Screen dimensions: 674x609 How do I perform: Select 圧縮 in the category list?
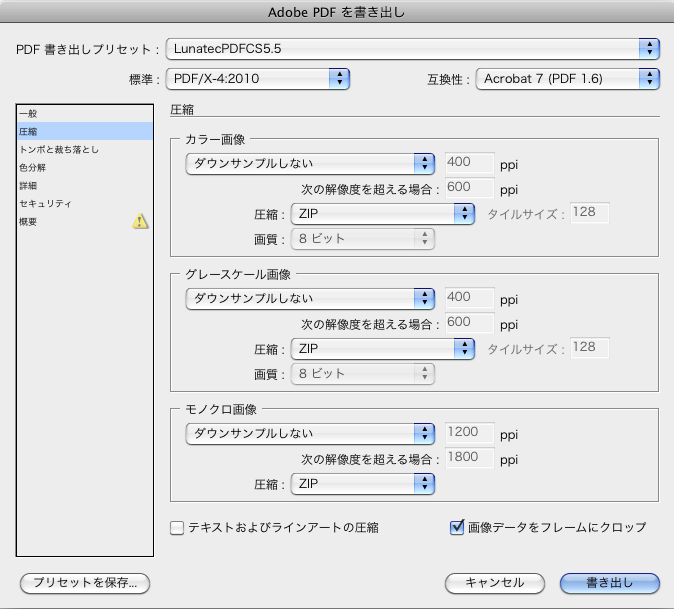point(85,131)
